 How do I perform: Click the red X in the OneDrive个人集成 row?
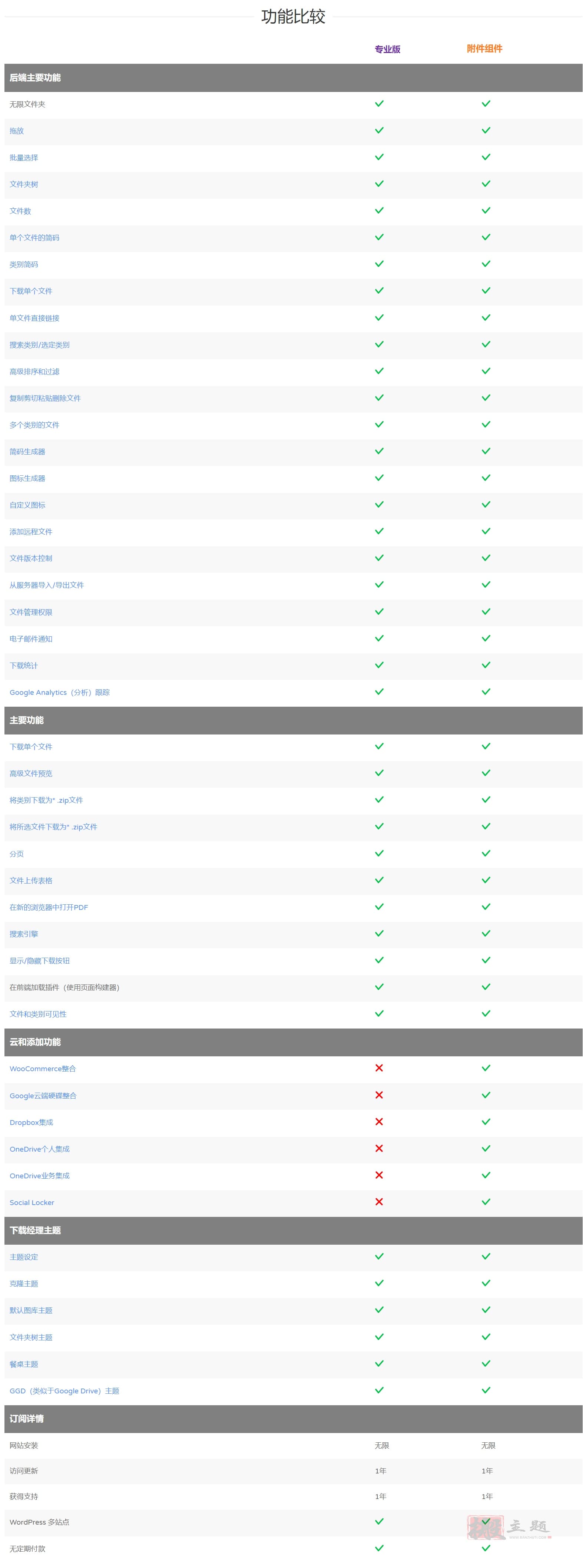pyautogui.click(x=379, y=1148)
